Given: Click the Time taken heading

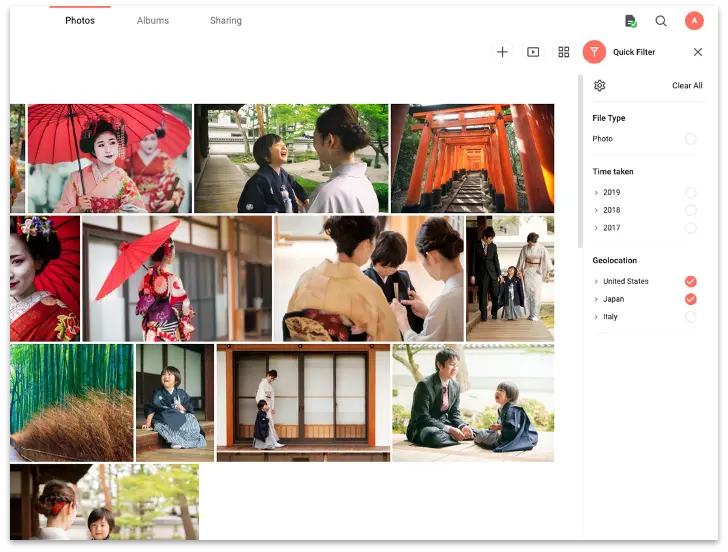Looking at the screenshot, I should click(x=613, y=171).
